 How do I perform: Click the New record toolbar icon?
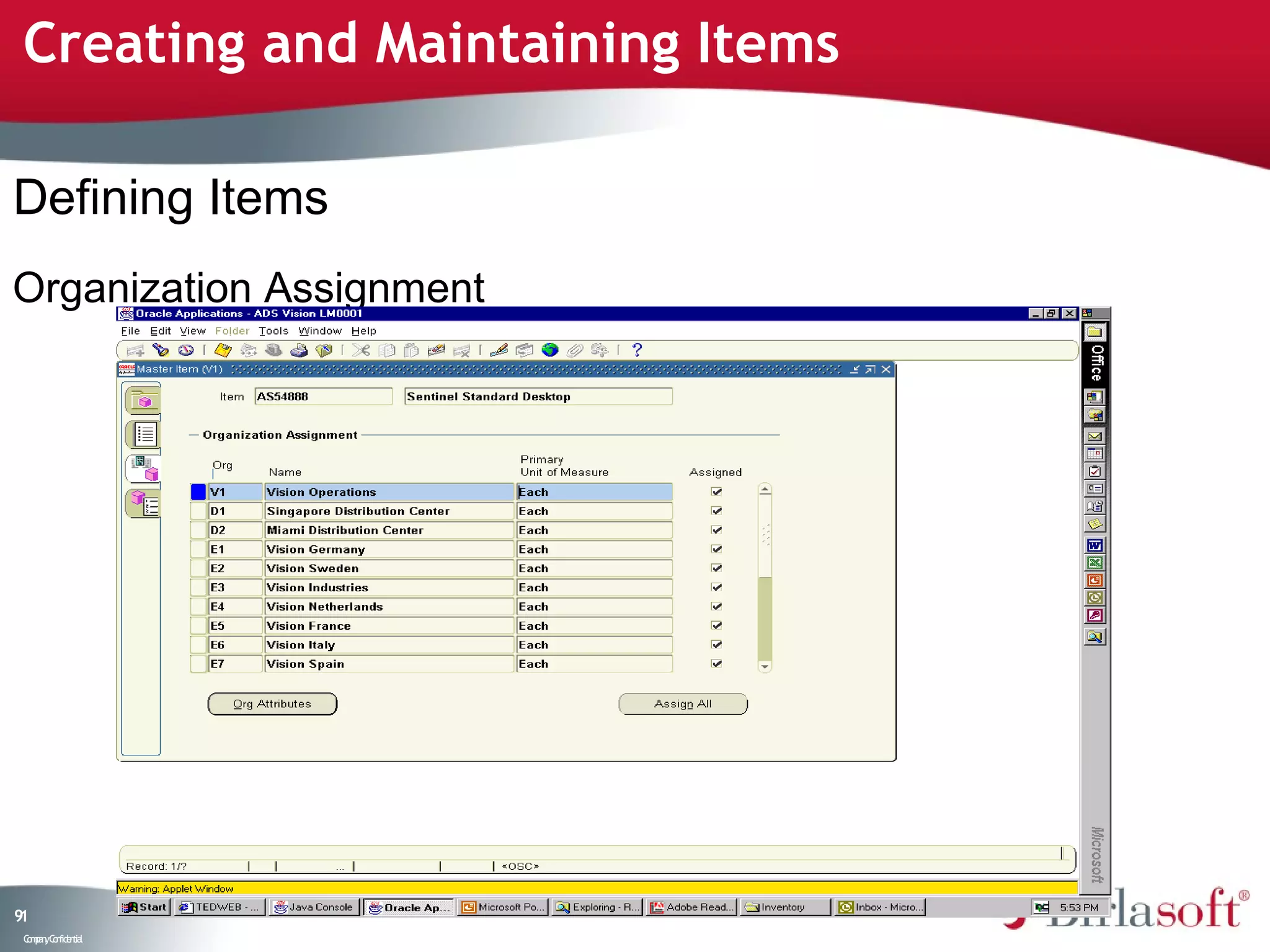[136, 350]
